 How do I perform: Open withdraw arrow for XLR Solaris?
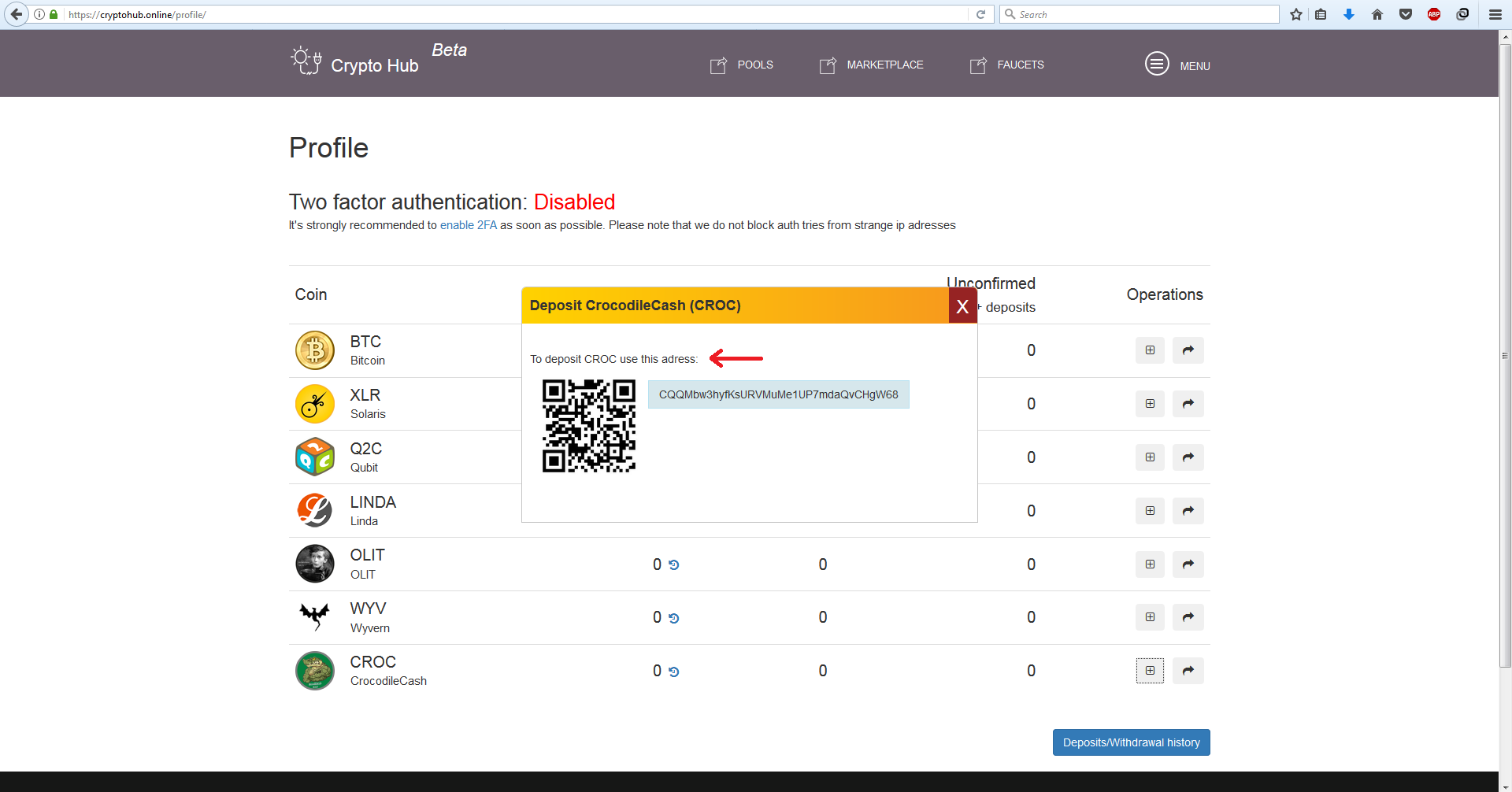coord(1188,404)
